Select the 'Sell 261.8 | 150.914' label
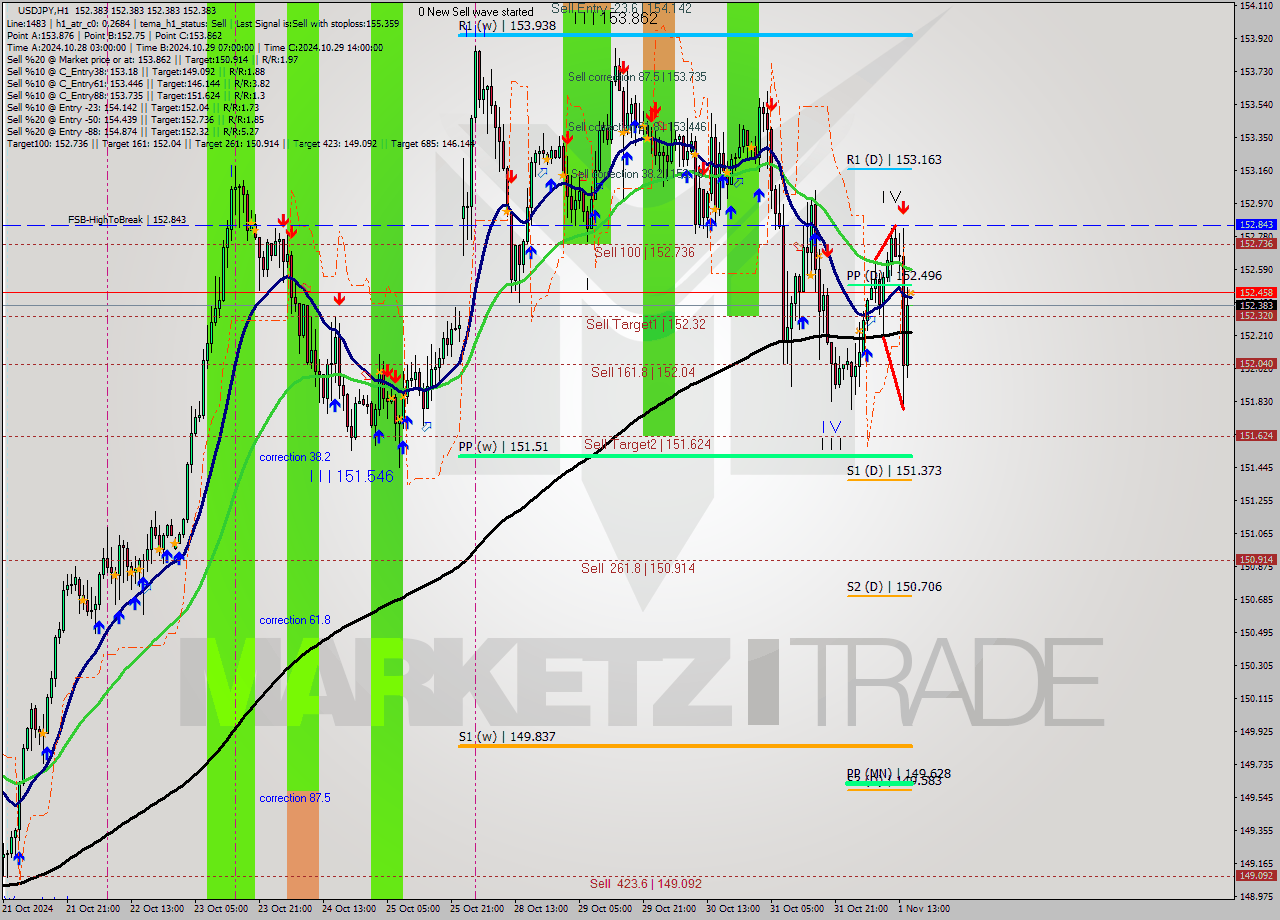Image resolution: width=1280 pixels, height=920 pixels. (x=638, y=568)
